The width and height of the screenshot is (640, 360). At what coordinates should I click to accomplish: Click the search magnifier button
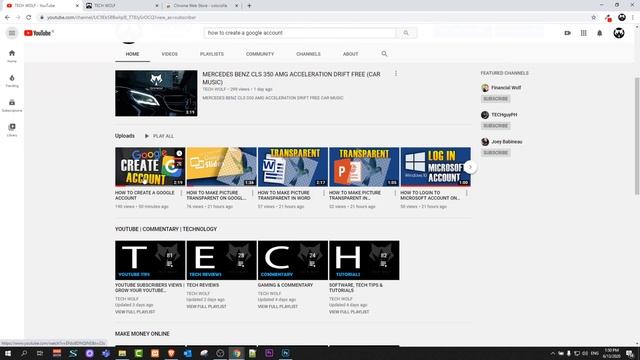click(x=406, y=33)
